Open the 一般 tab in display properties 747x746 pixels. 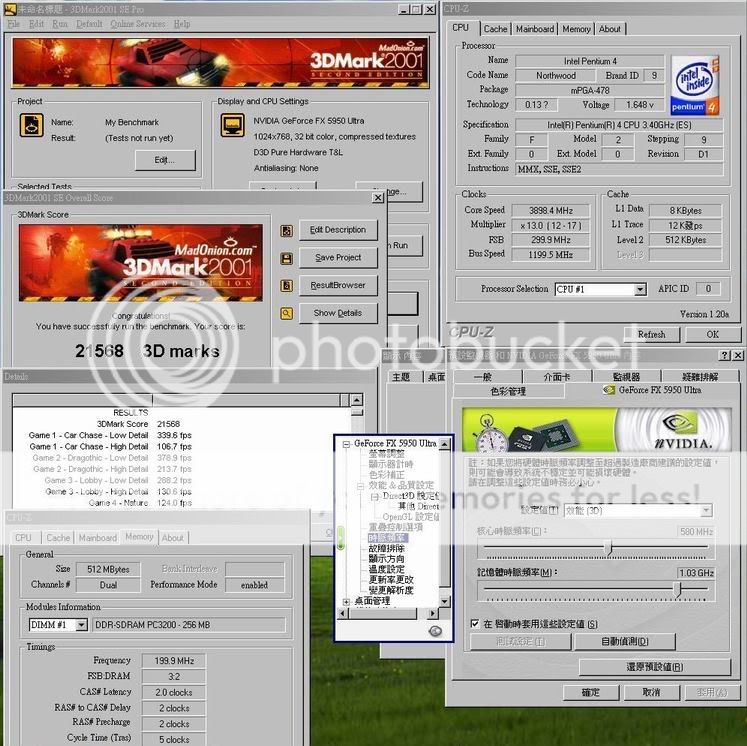(x=483, y=377)
